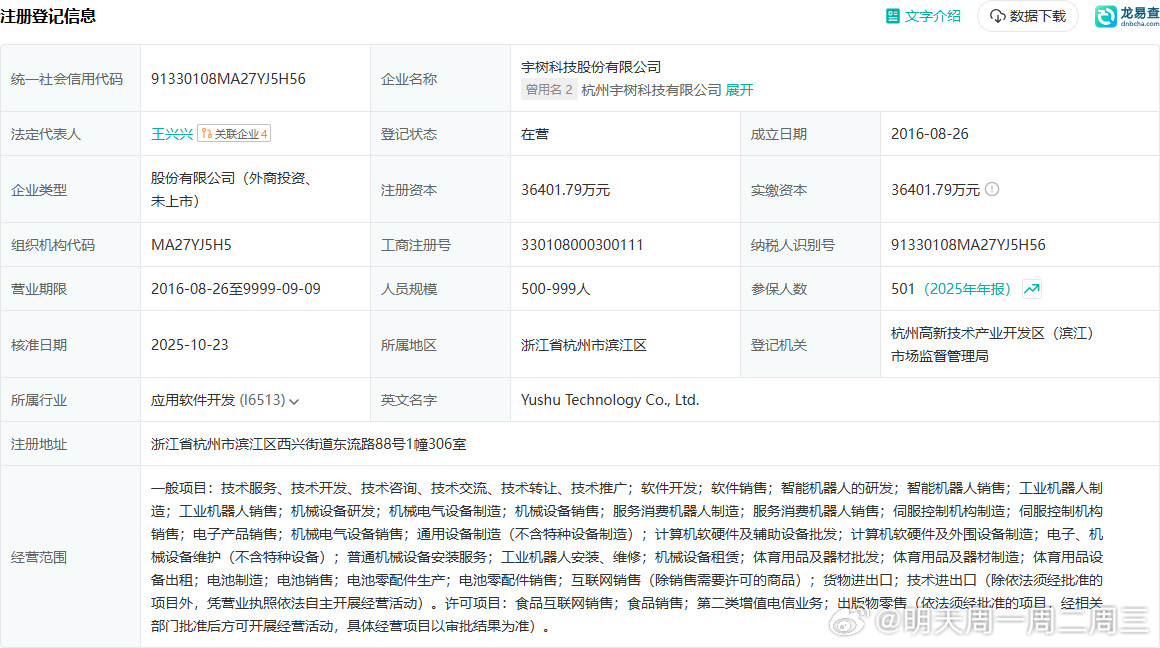The image size is (1160, 648).
Task: Open the 2025年年报 annual report link
Action: point(967,289)
